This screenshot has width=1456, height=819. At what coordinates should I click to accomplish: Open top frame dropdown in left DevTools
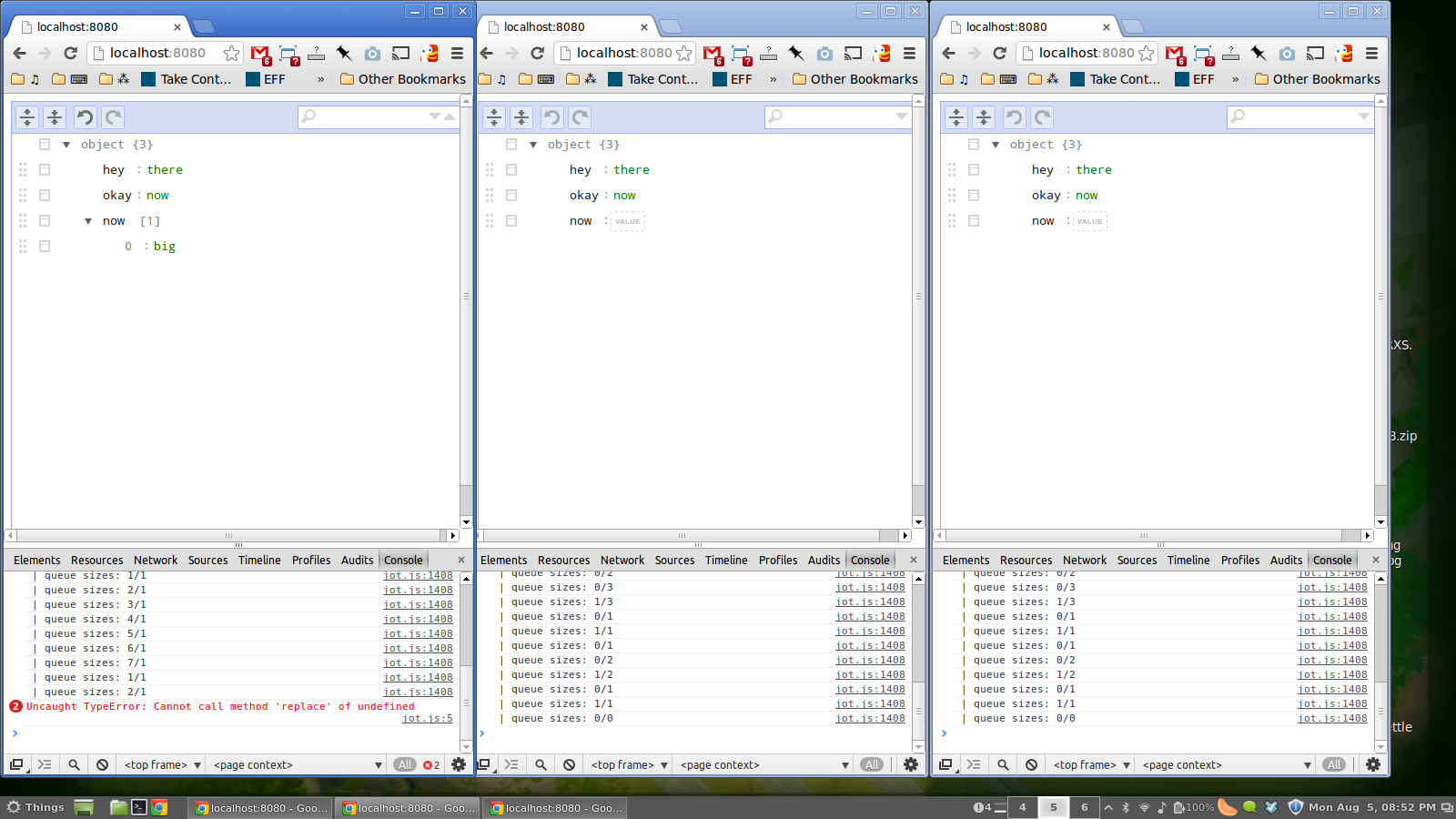coord(162,764)
